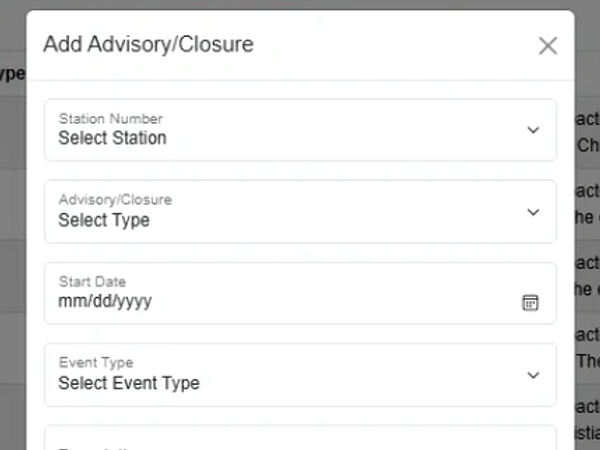Open the calendar date picker icon
The width and height of the screenshot is (600, 450).
[531, 302]
